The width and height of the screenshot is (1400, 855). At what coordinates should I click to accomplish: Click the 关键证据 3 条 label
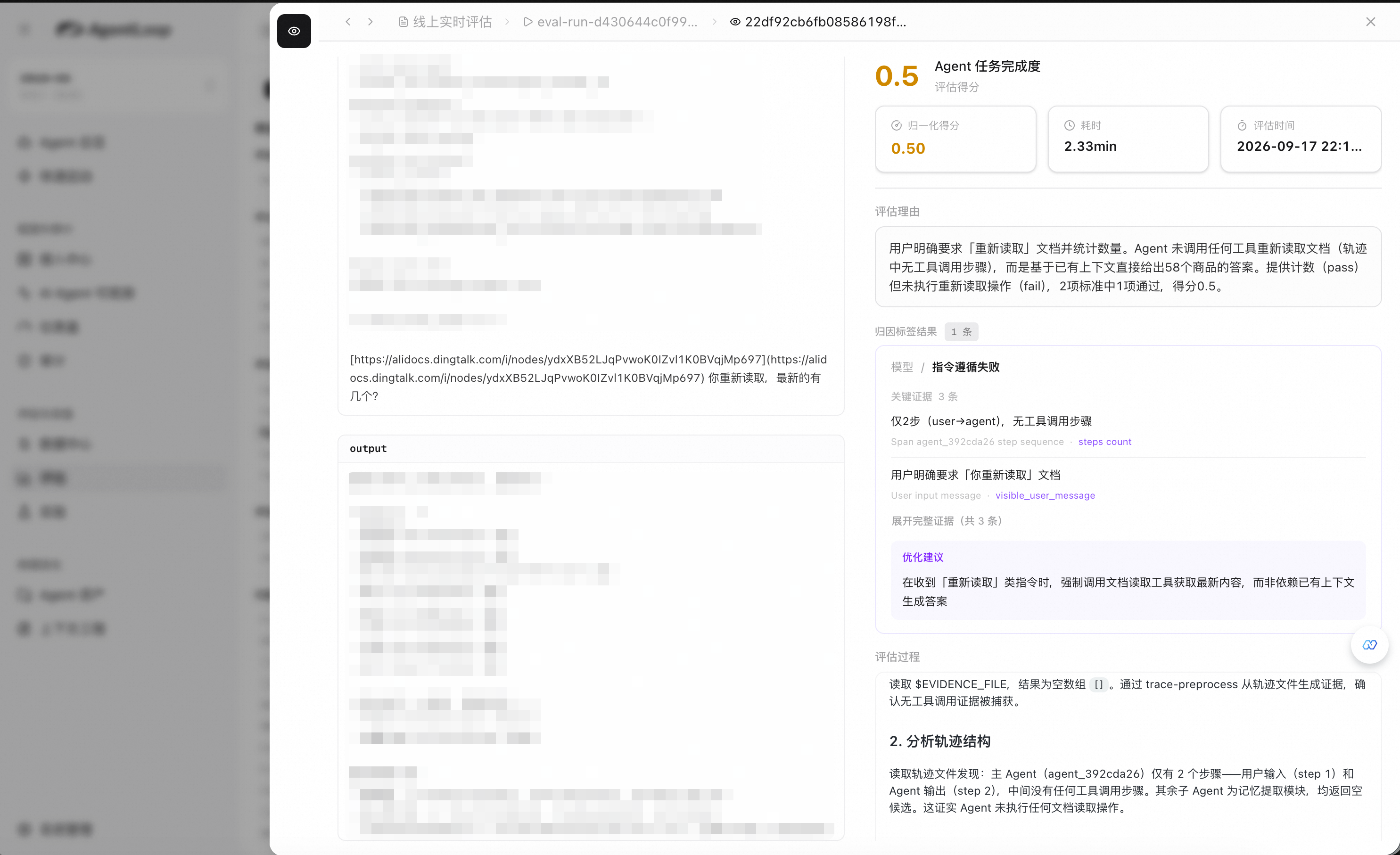tap(924, 396)
